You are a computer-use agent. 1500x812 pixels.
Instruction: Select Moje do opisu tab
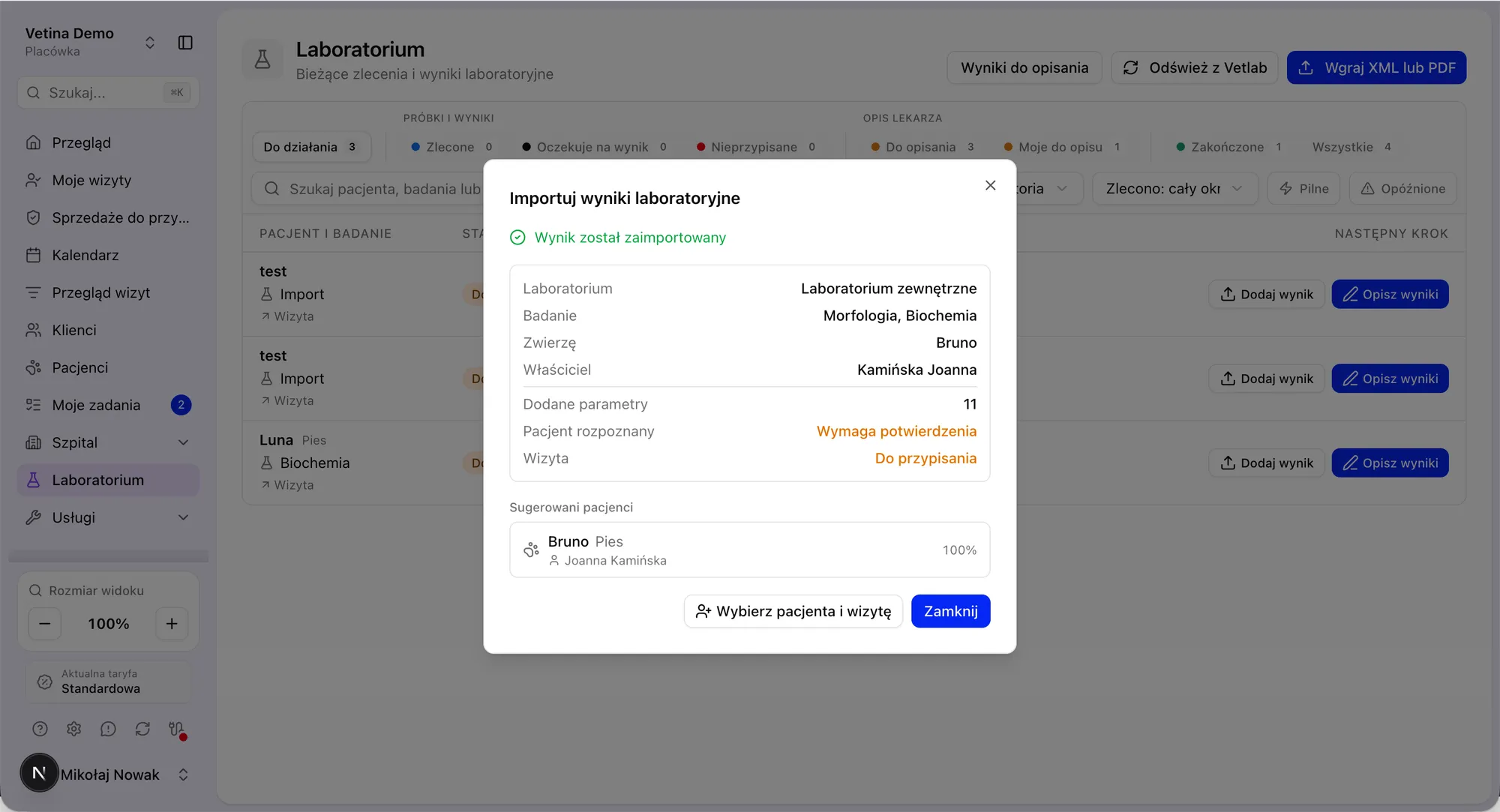click(1061, 147)
